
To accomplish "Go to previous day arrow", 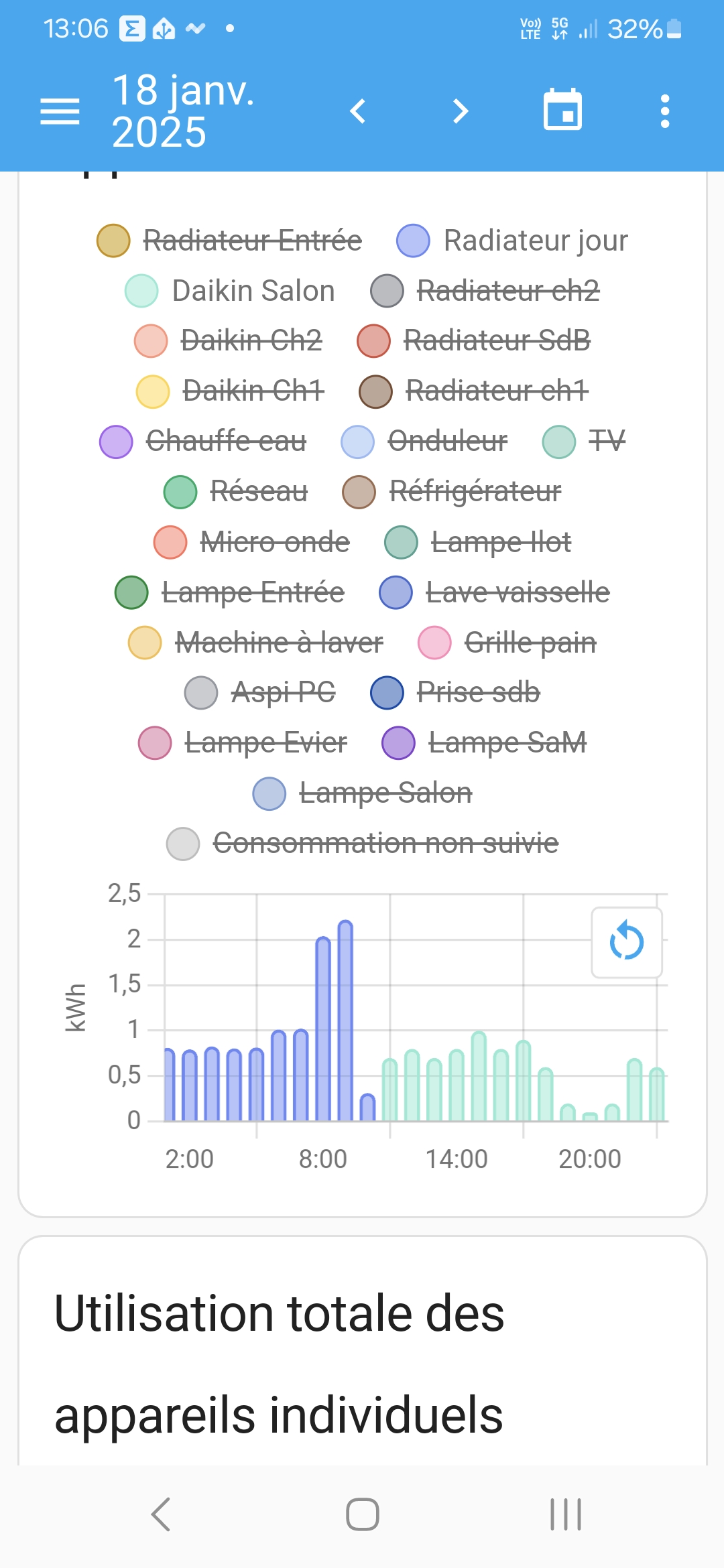I will click(359, 111).
